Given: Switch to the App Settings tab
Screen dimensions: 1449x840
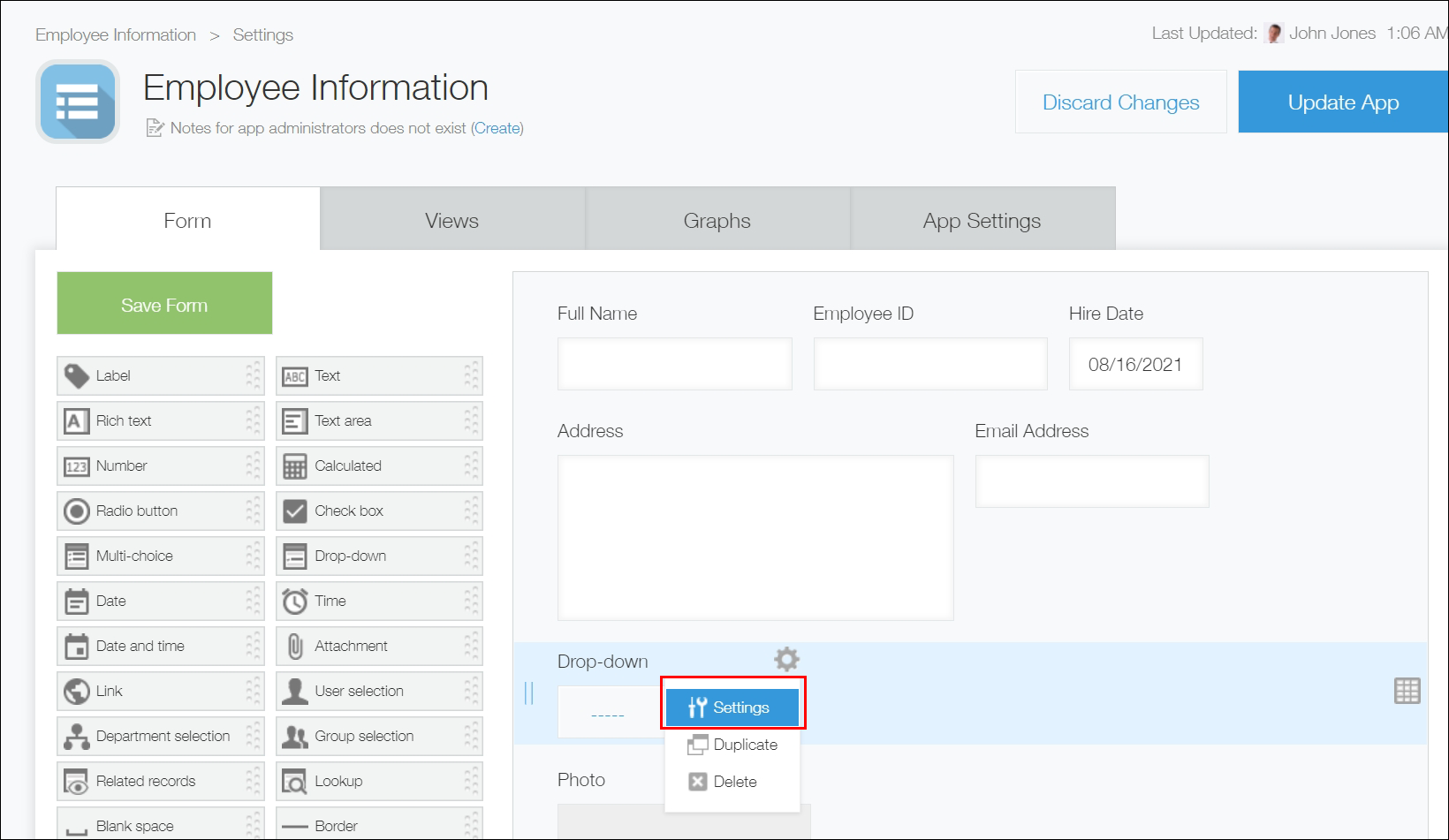Looking at the screenshot, I should click(982, 220).
